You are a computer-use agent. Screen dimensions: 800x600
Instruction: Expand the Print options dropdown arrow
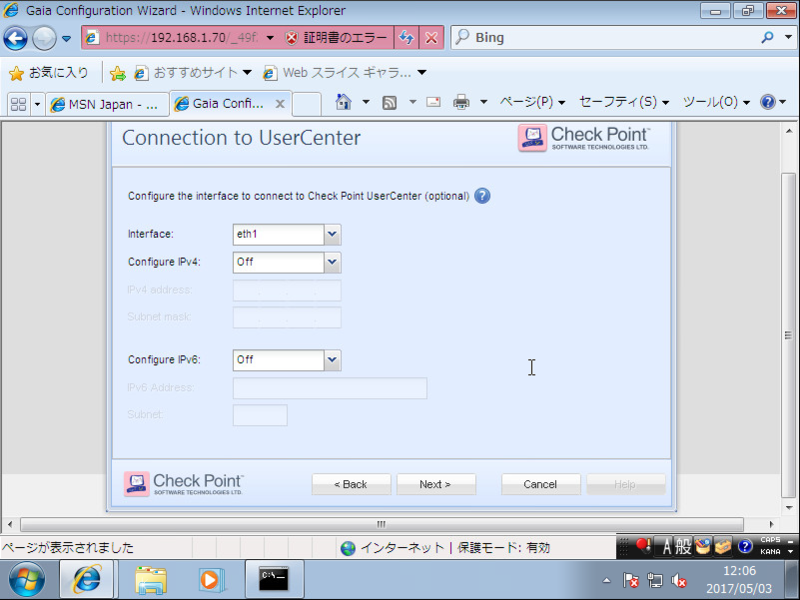pos(483,102)
